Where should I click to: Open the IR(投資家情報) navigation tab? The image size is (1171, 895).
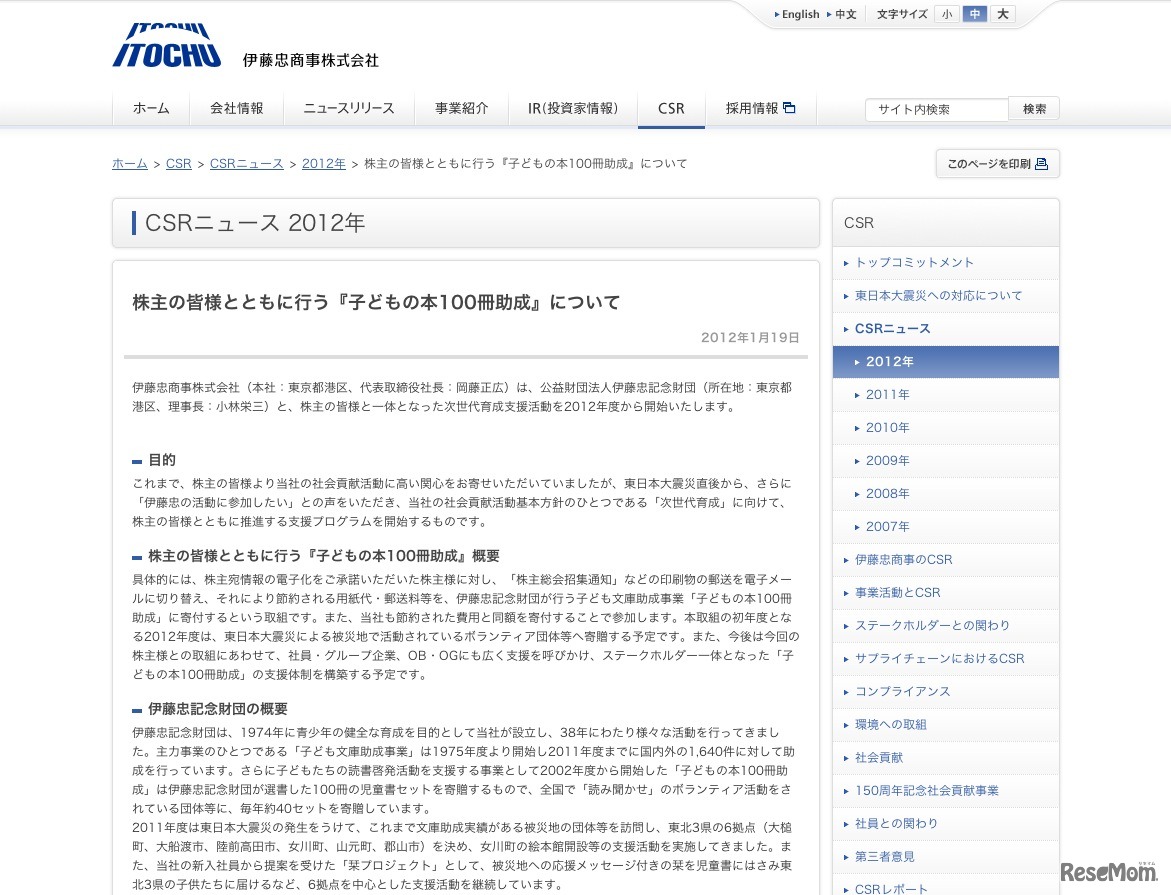pos(573,109)
